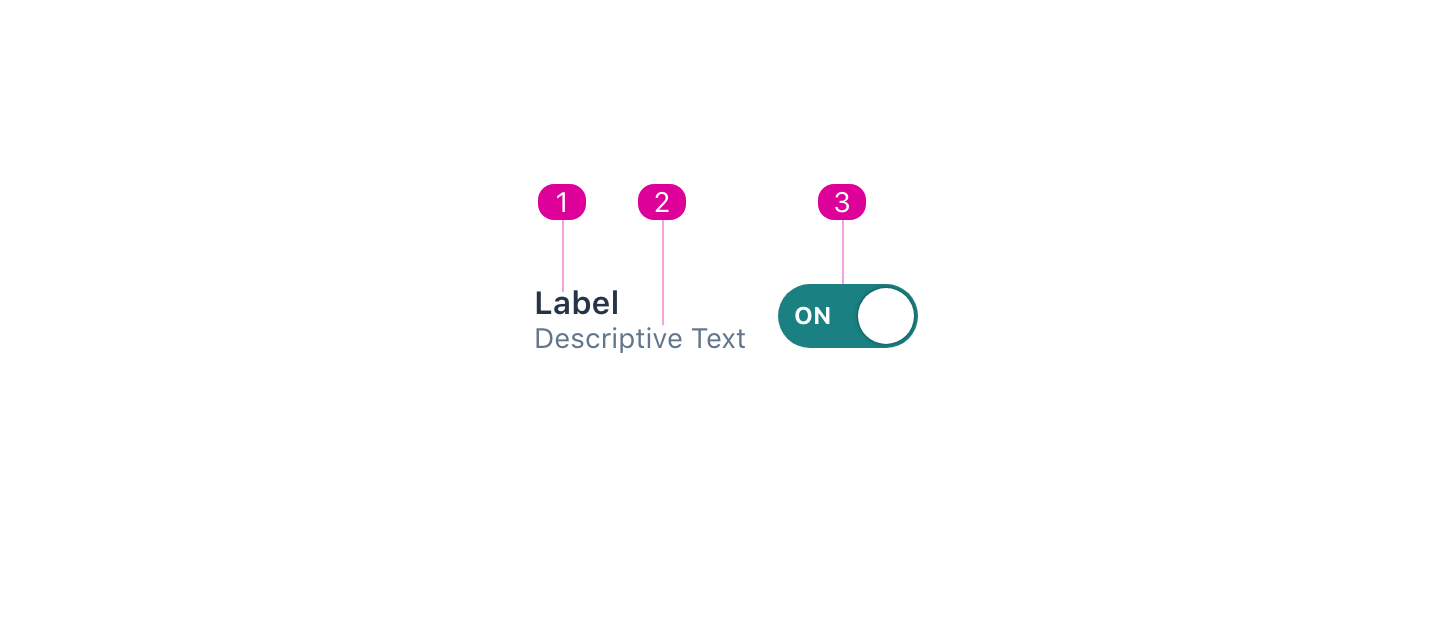1440x640 pixels.
Task: Click the rounded badge containing number 3
Action: 843,202
